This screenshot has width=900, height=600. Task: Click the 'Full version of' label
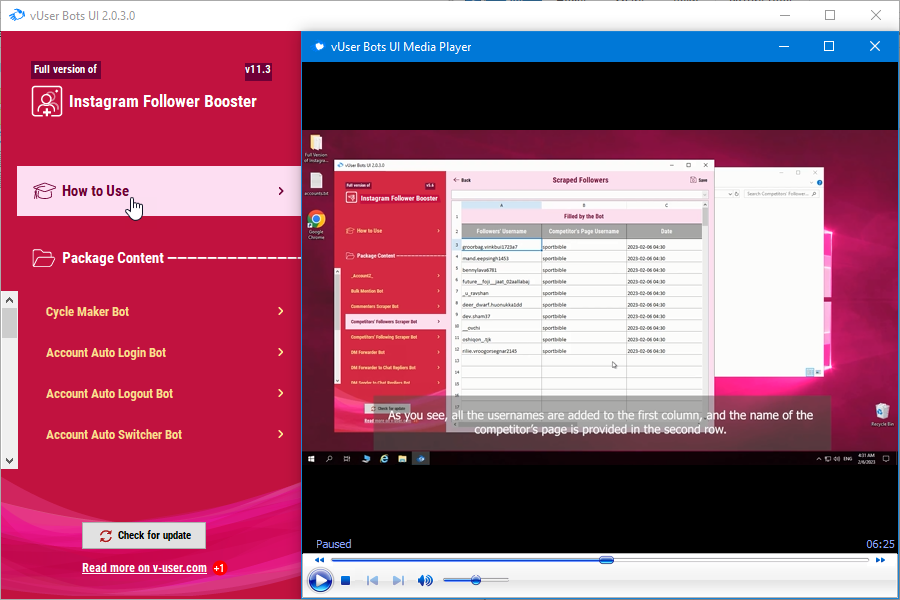(65, 69)
